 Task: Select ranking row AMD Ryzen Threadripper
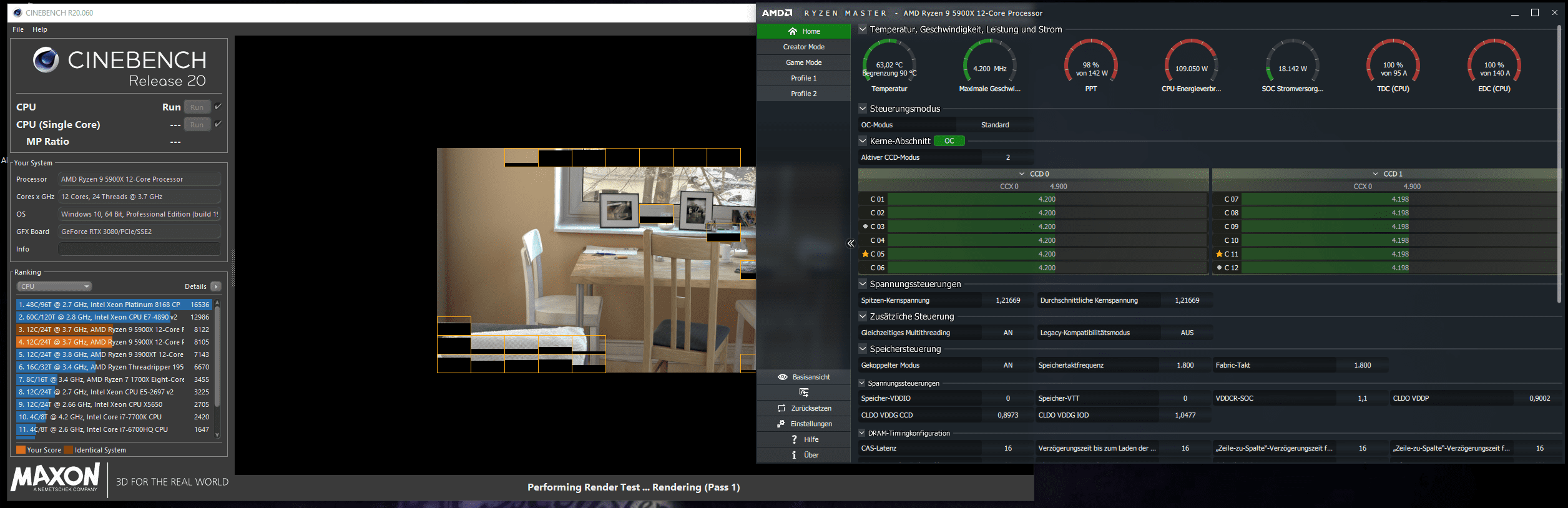[114, 367]
